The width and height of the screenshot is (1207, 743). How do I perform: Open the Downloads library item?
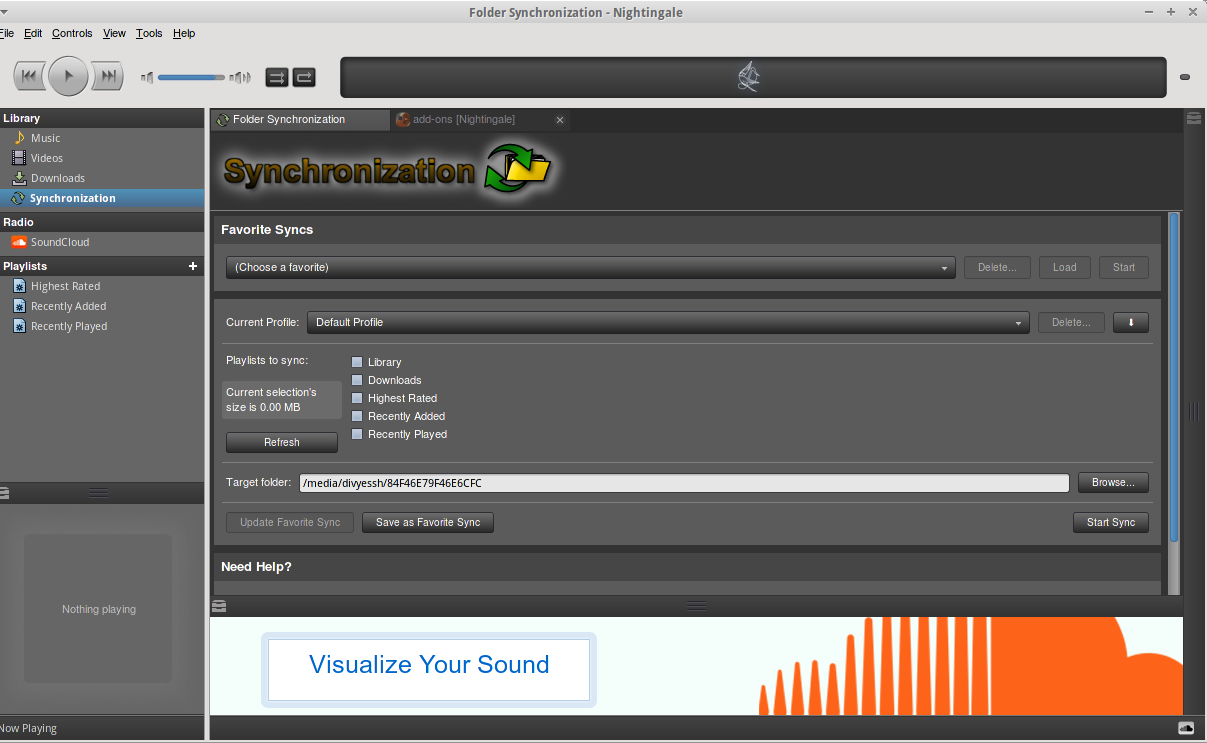coord(57,178)
